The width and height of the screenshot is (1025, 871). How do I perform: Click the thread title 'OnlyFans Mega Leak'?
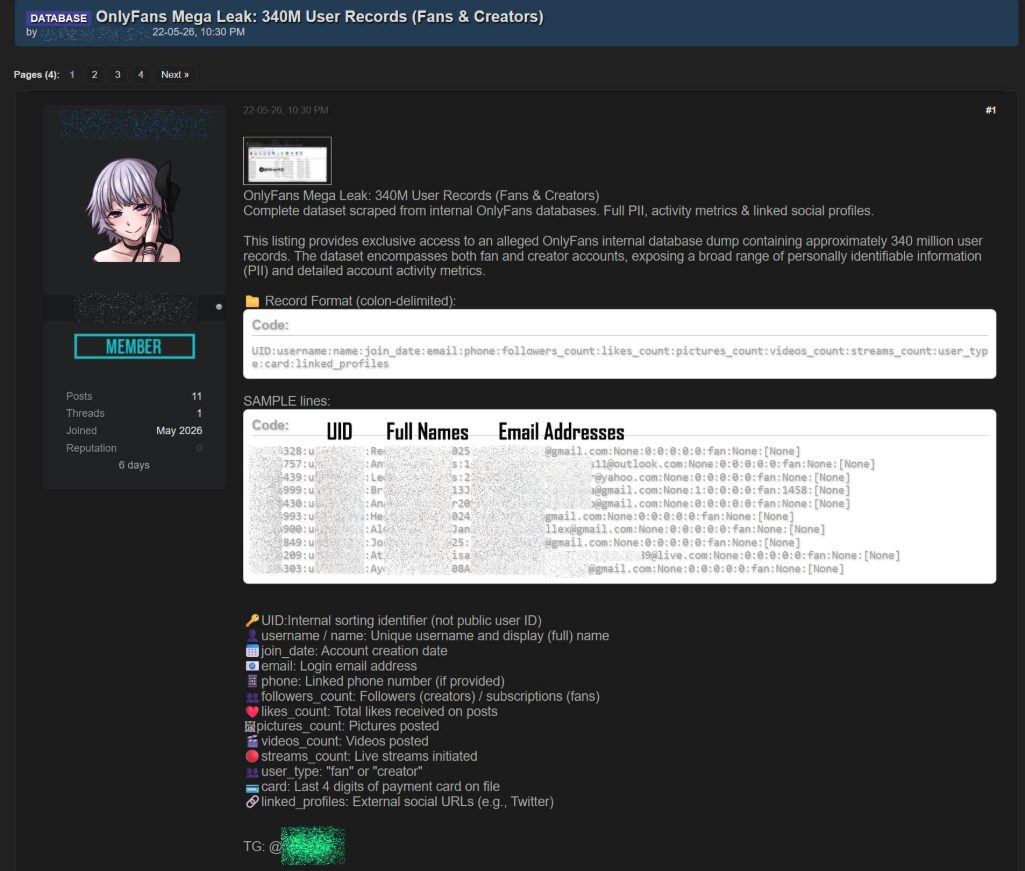320,17
